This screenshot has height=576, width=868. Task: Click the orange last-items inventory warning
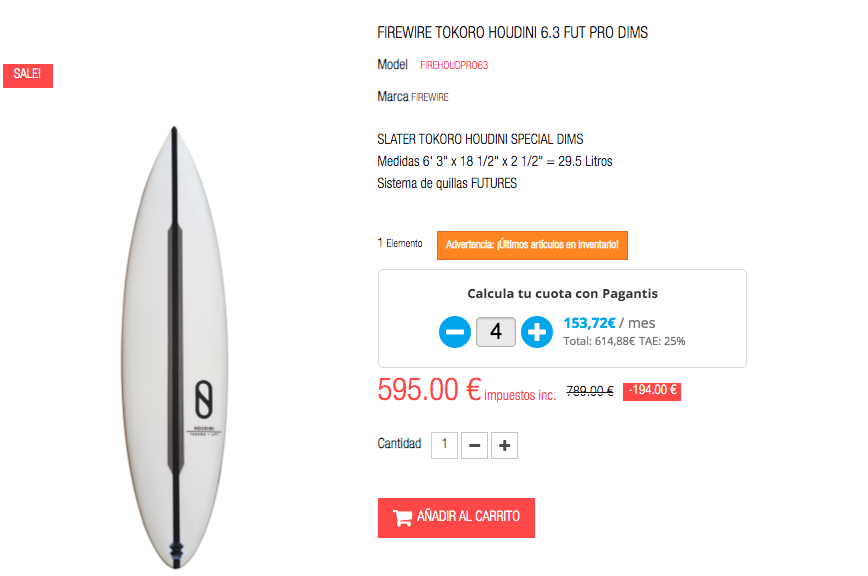pyautogui.click(x=532, y=245)
